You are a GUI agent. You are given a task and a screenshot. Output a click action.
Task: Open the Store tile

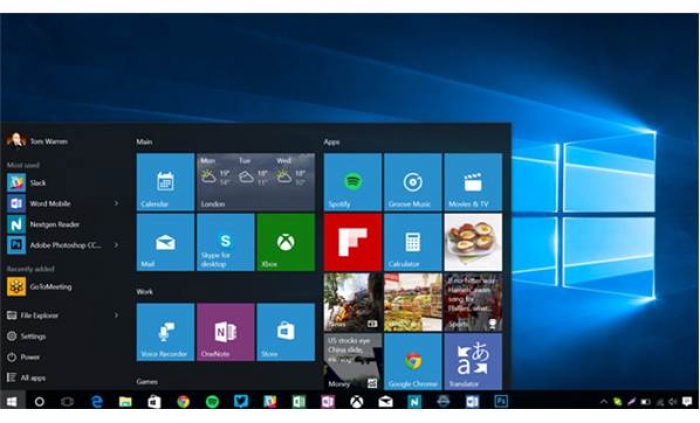coord(286,332)
